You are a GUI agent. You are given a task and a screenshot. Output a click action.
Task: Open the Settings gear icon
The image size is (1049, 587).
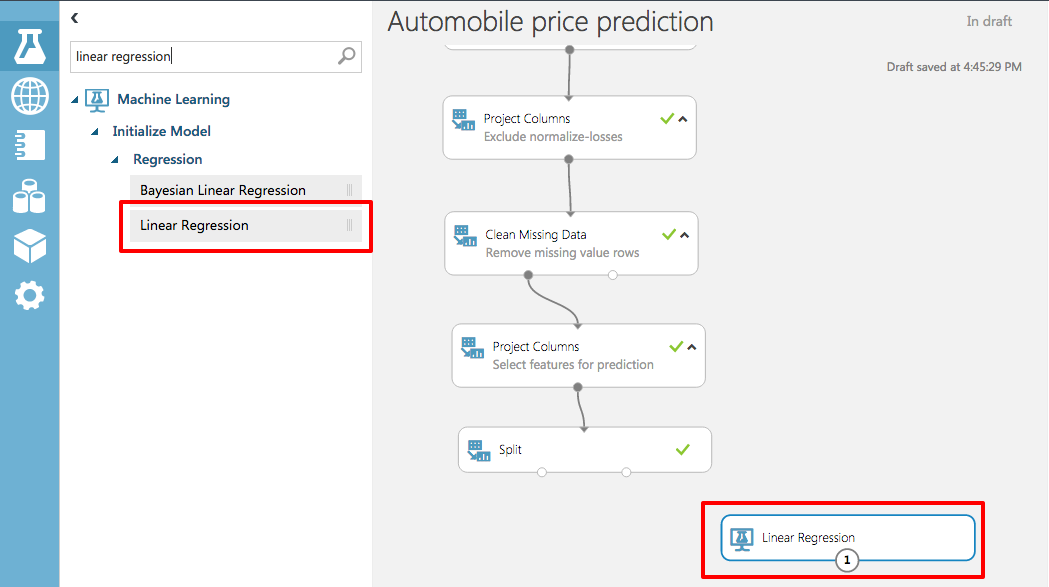[x=29, y=295]
